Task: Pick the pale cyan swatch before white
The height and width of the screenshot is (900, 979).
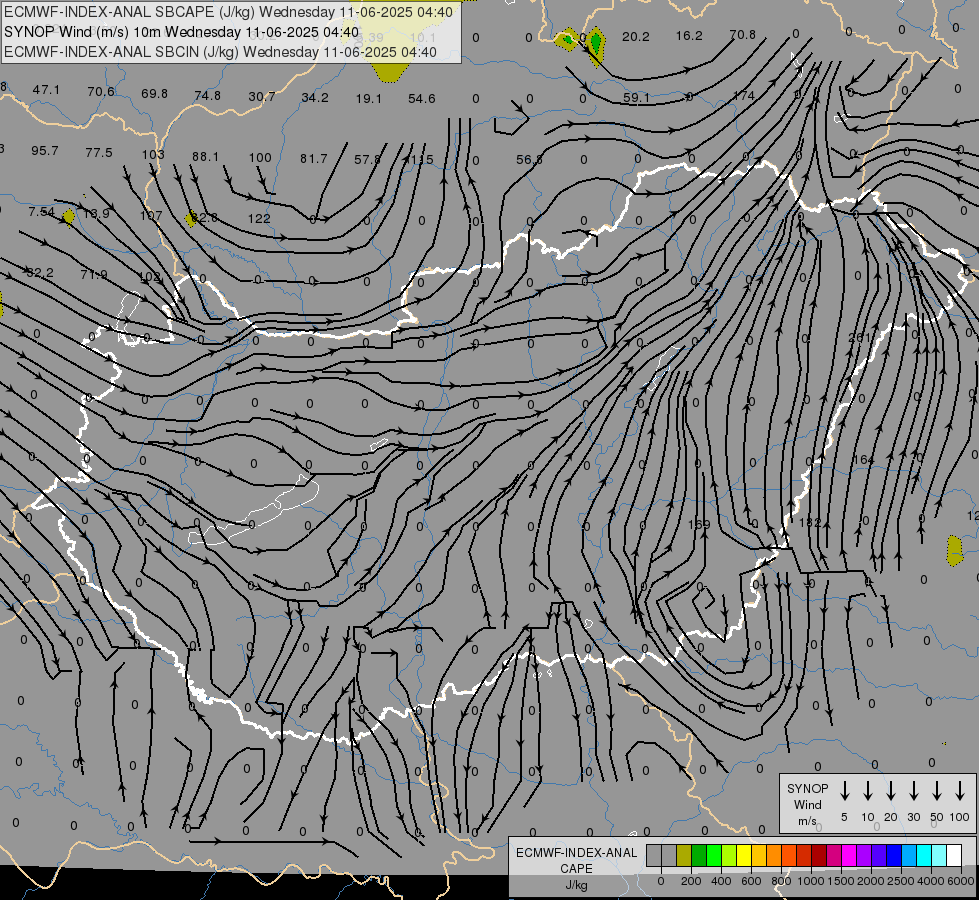Action: coord(938,855)
